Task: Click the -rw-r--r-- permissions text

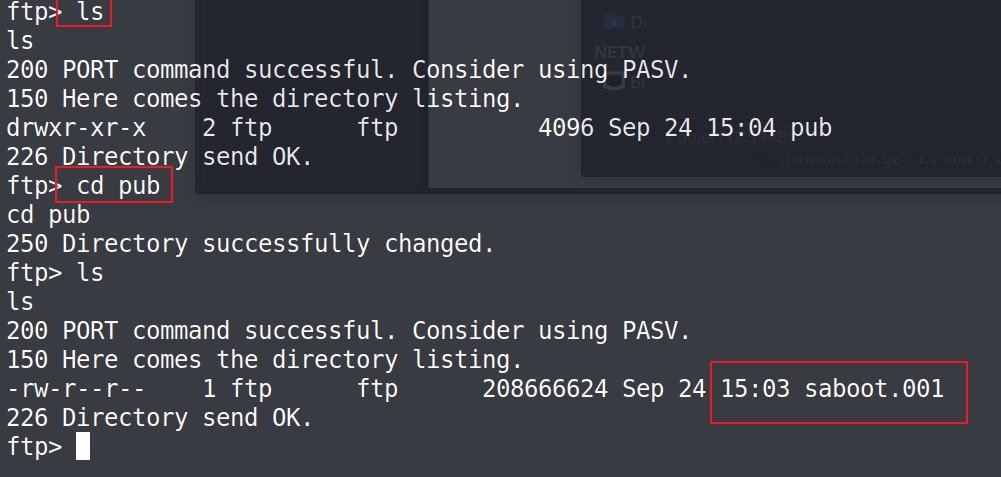Action: (x=76, y=388)
